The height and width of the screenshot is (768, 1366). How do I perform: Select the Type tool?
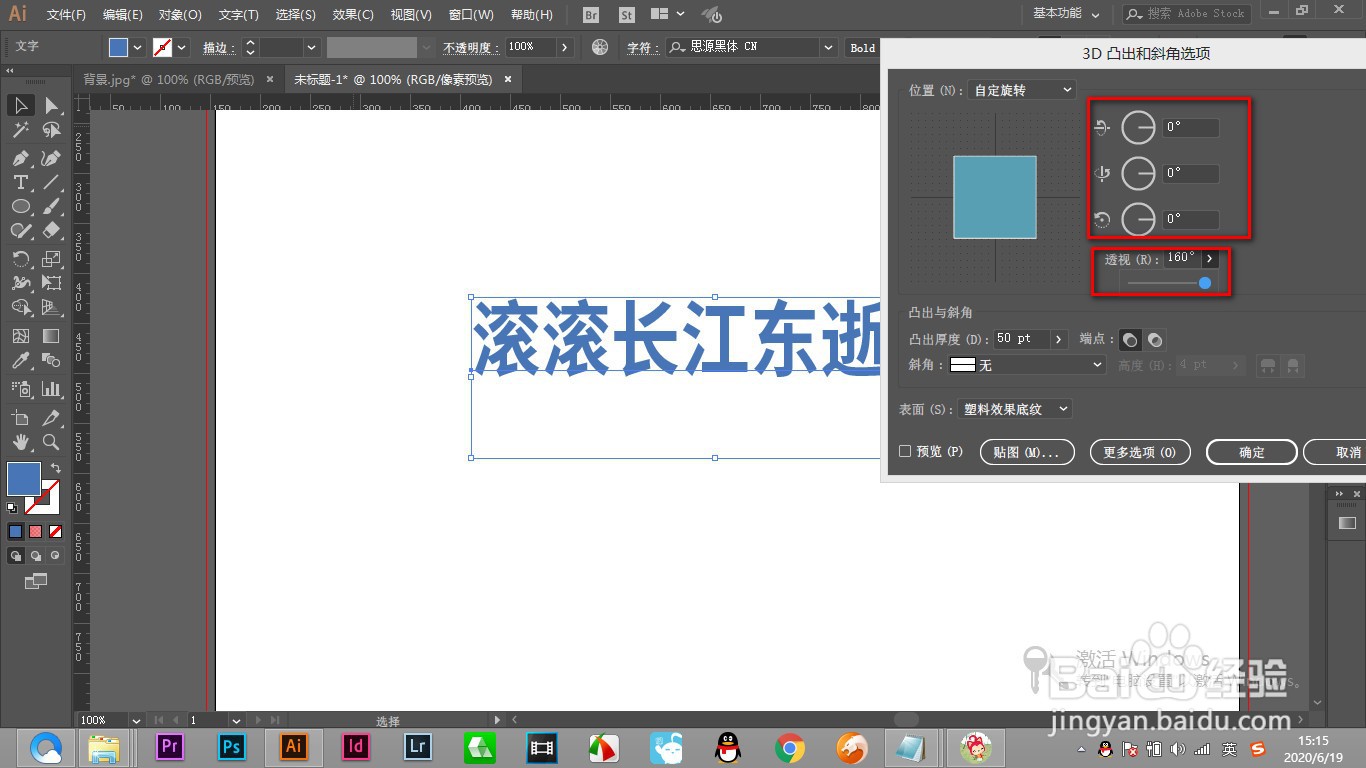pos(20,182)
